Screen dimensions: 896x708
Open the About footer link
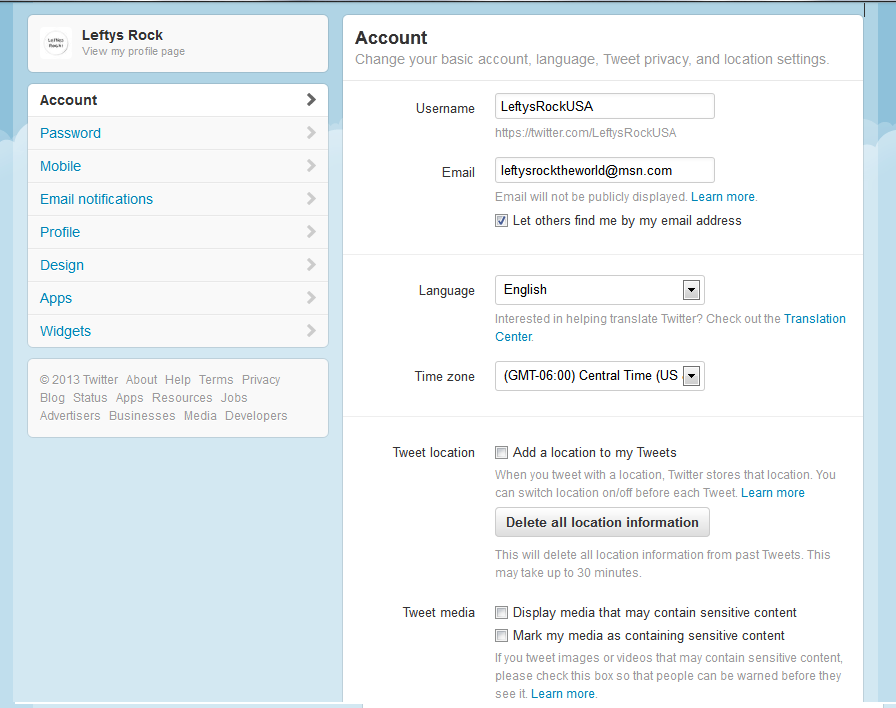coord(141,380)
